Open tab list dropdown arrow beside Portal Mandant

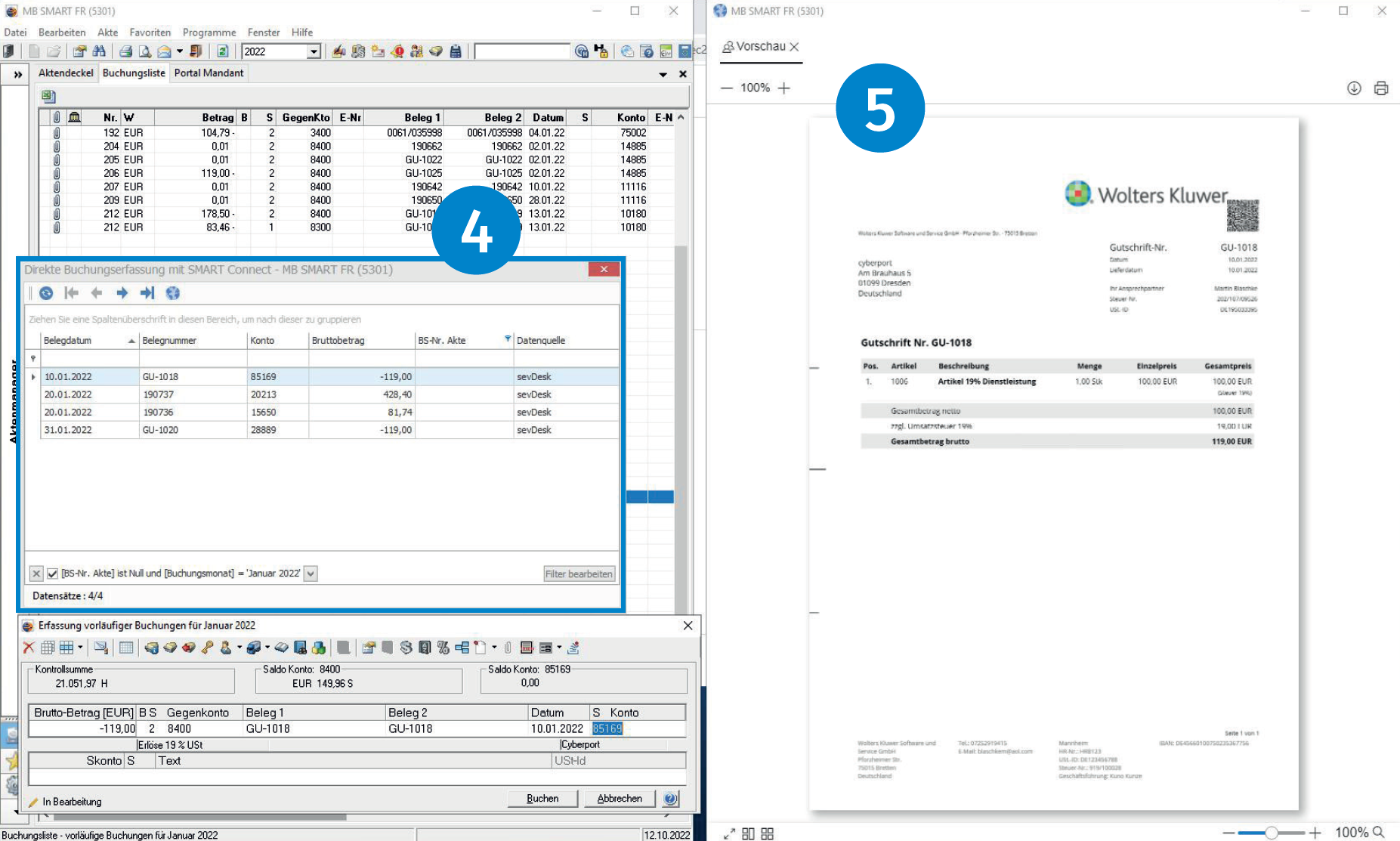click(663, 75)
